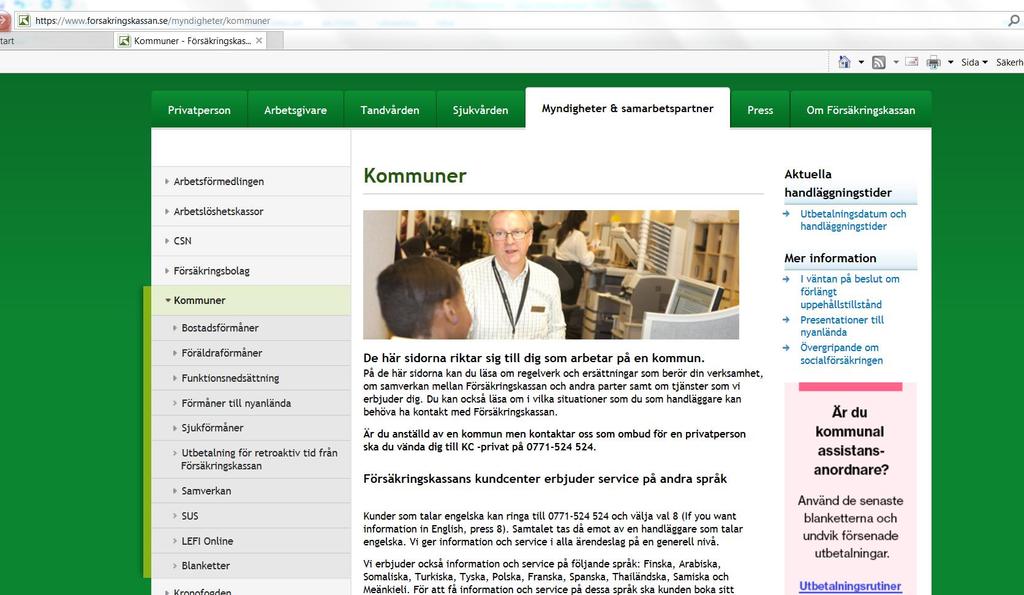This screenshot has height=595, width=1024.
Task: Collapse the Kommuner side menu section
Action: click(x=251, y=300)
